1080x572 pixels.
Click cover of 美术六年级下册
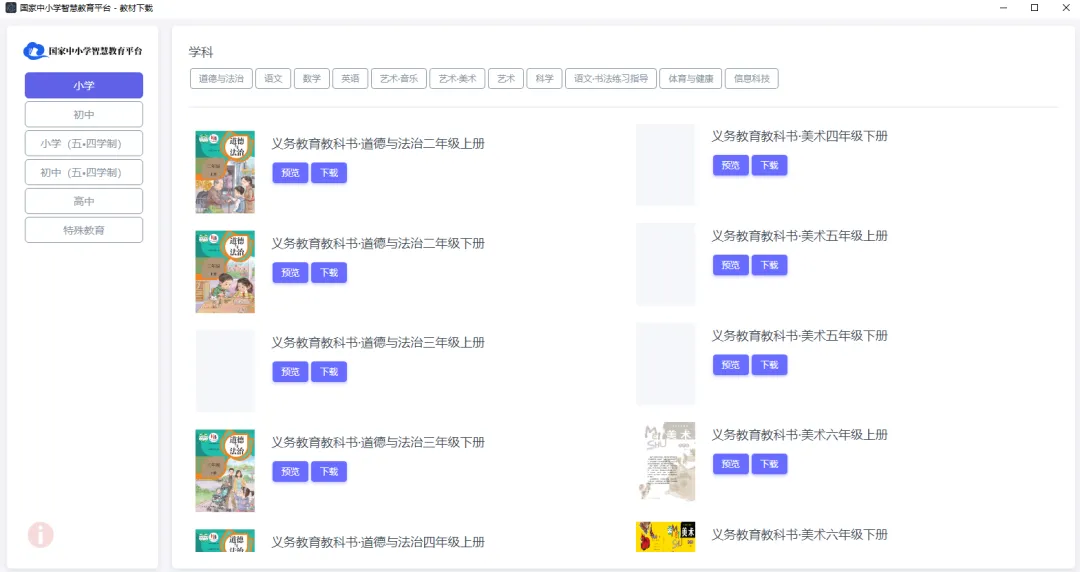(665, 537)
